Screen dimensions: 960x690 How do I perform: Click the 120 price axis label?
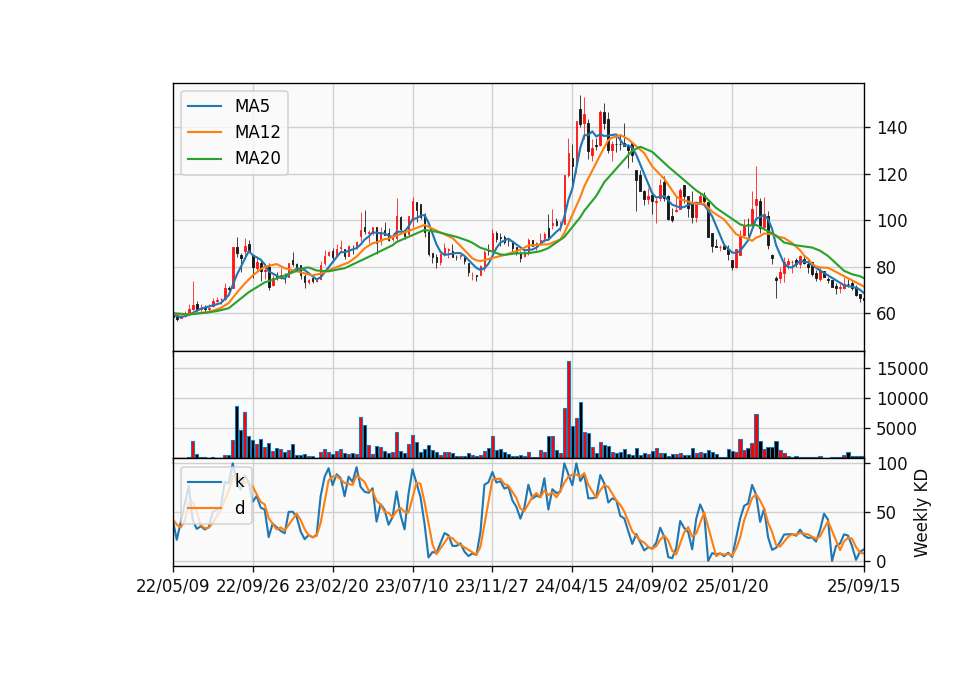point(892,175)
